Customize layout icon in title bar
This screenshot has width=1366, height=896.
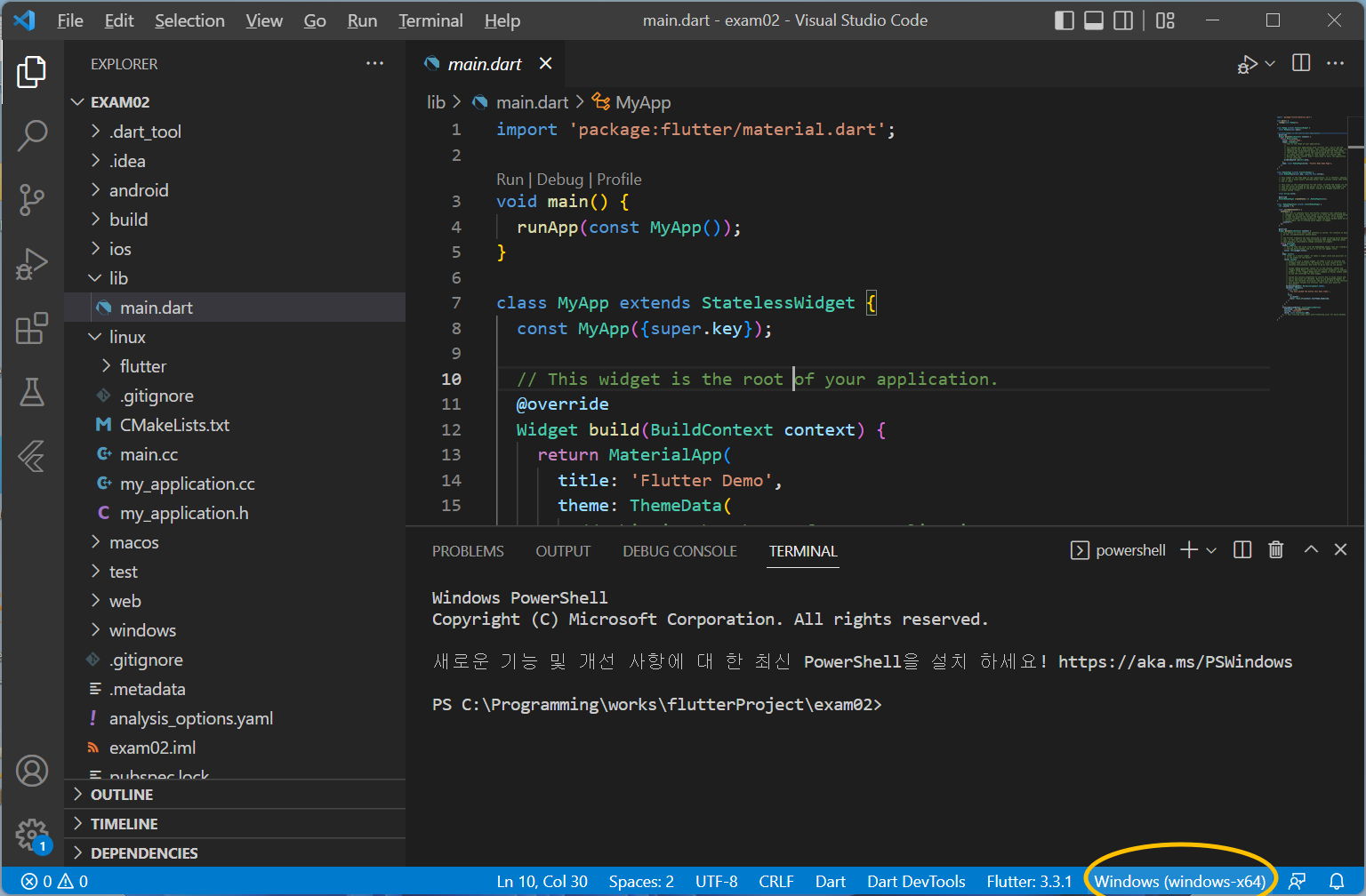(x=1165, y=20)
